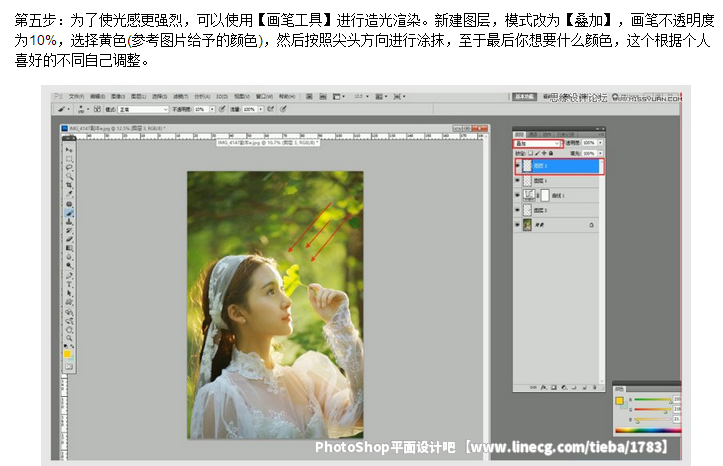Image resolution: width=723 pixels, height=466 pixels.
Task: Select the Rectangular Marquee tool
Action: coord(69,159)
